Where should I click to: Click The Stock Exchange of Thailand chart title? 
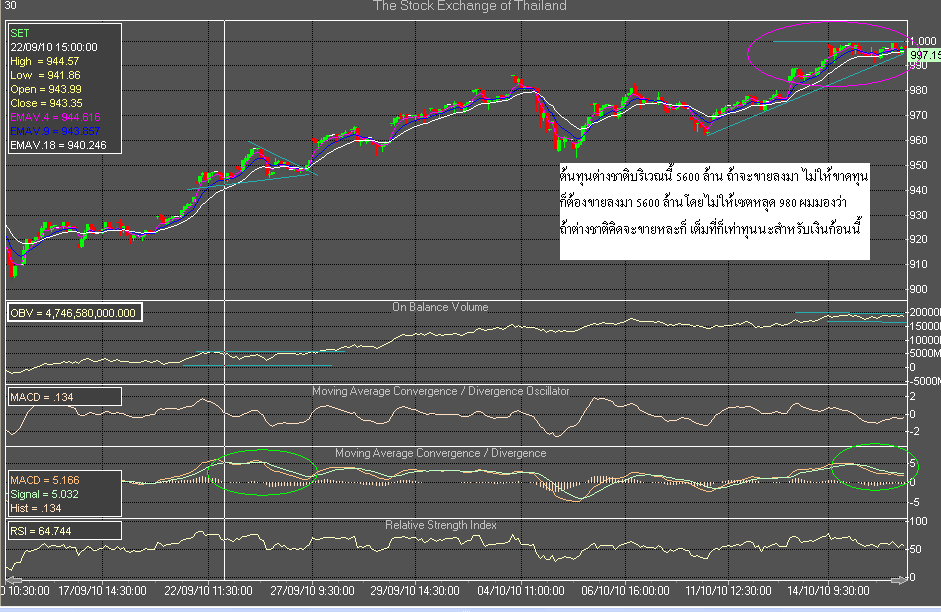coord(469,6)
